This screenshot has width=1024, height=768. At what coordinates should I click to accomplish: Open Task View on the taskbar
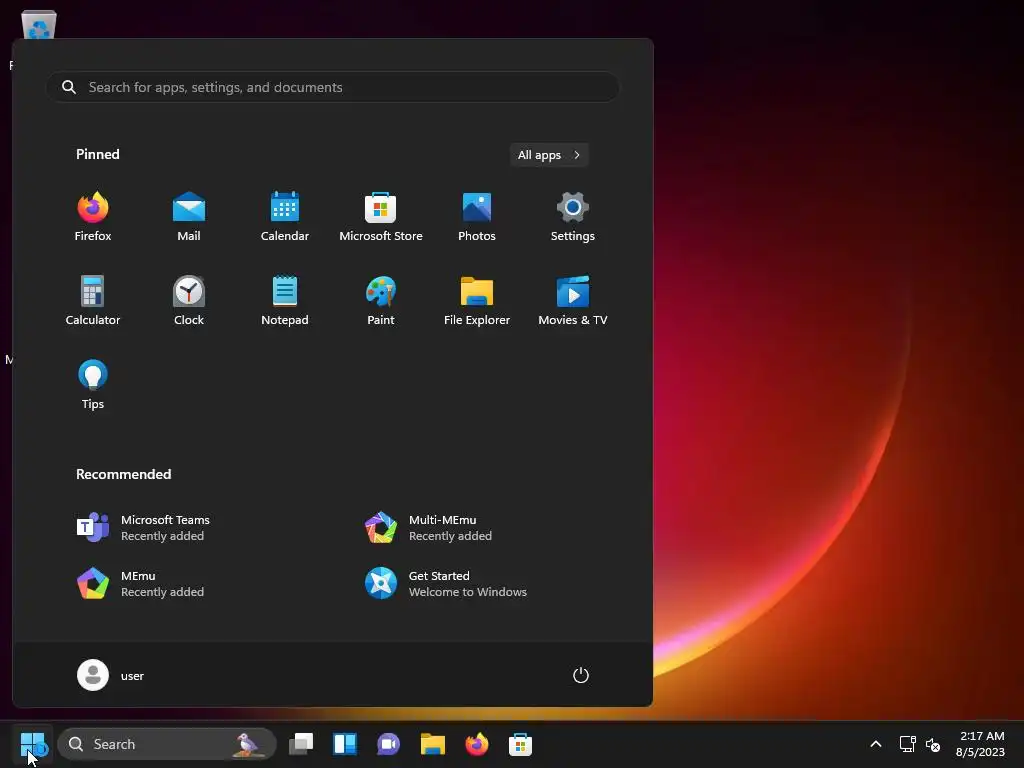point(301,744)
